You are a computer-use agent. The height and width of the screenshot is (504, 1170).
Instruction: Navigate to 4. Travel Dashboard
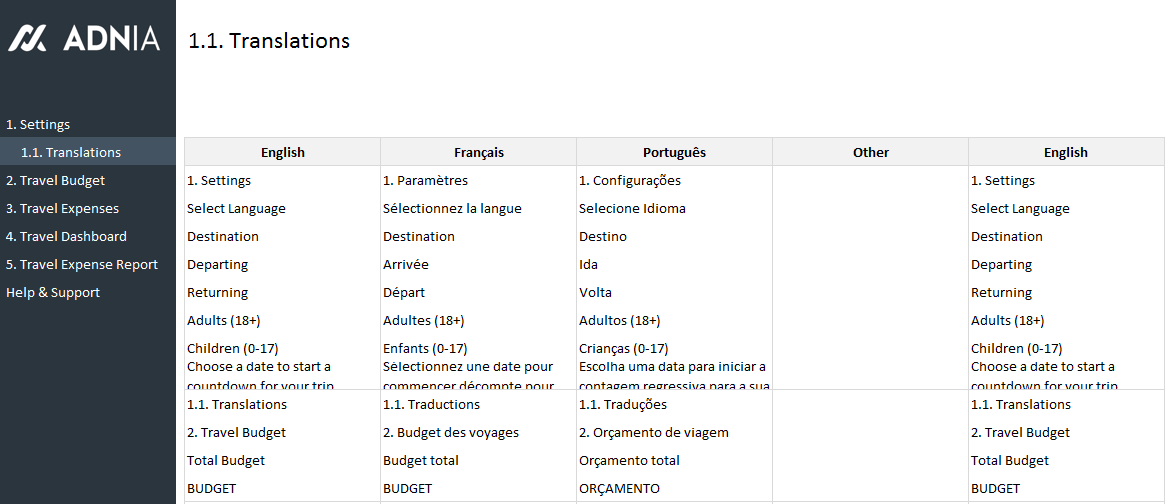point(66,237)
